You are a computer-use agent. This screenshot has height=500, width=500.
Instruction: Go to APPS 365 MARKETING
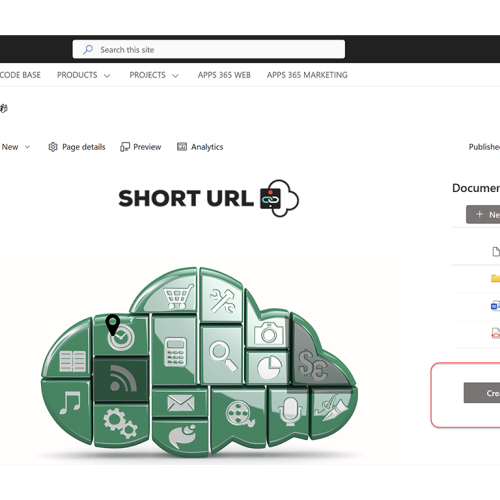coord(307,75)
